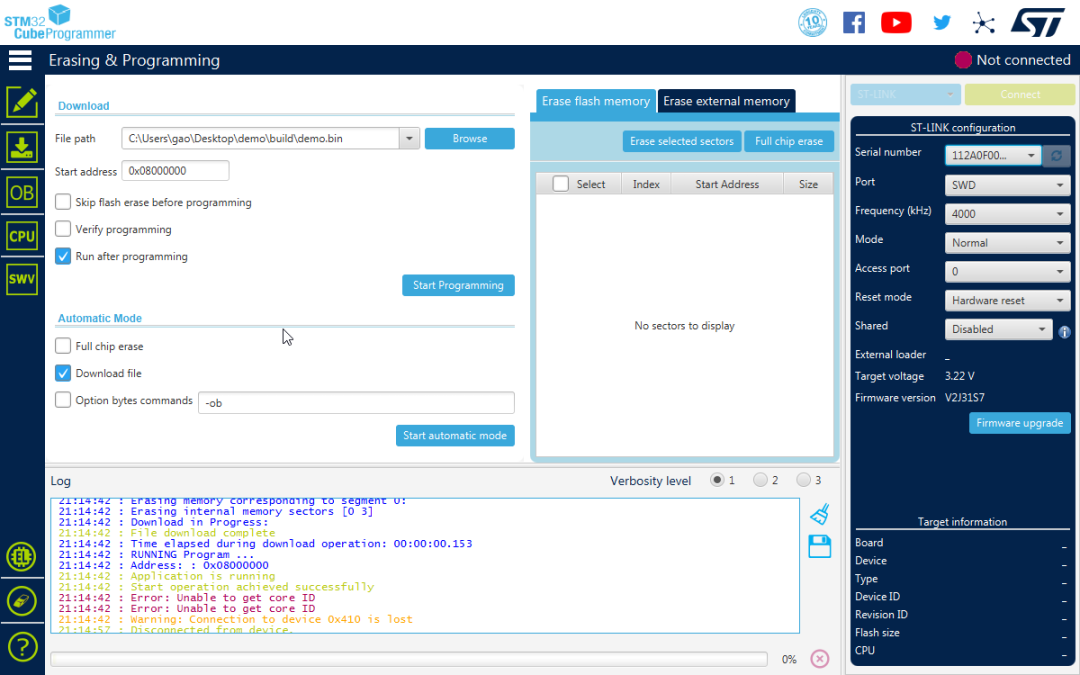Click the Size column header
This screenshot has width=1080, height=675.
coord(808,184)
